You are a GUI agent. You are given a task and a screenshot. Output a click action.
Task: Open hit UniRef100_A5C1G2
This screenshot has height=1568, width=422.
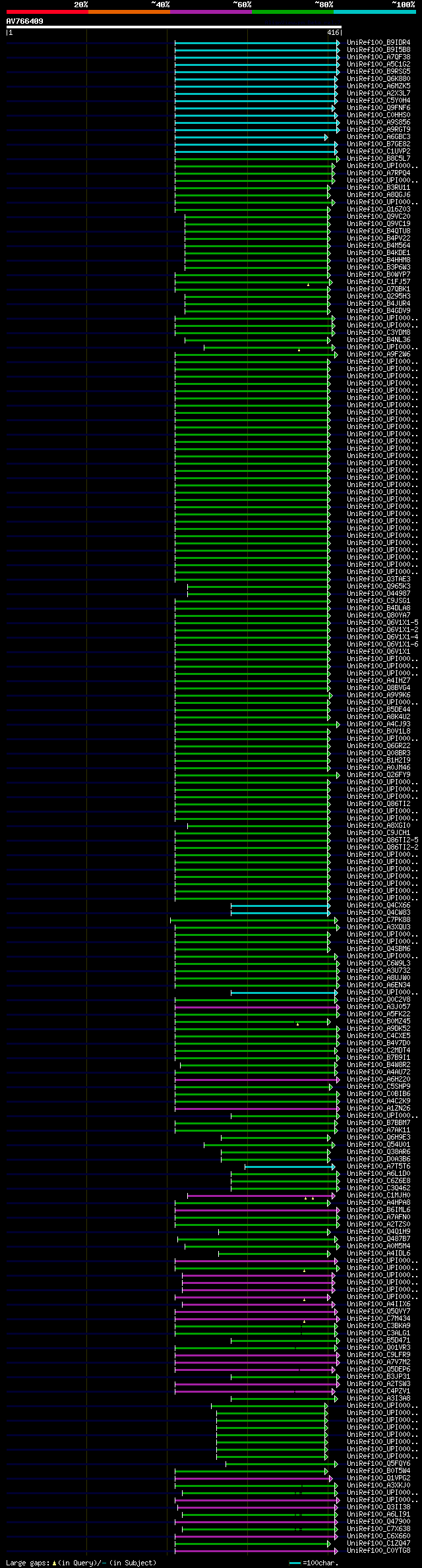tap(378, 65)
